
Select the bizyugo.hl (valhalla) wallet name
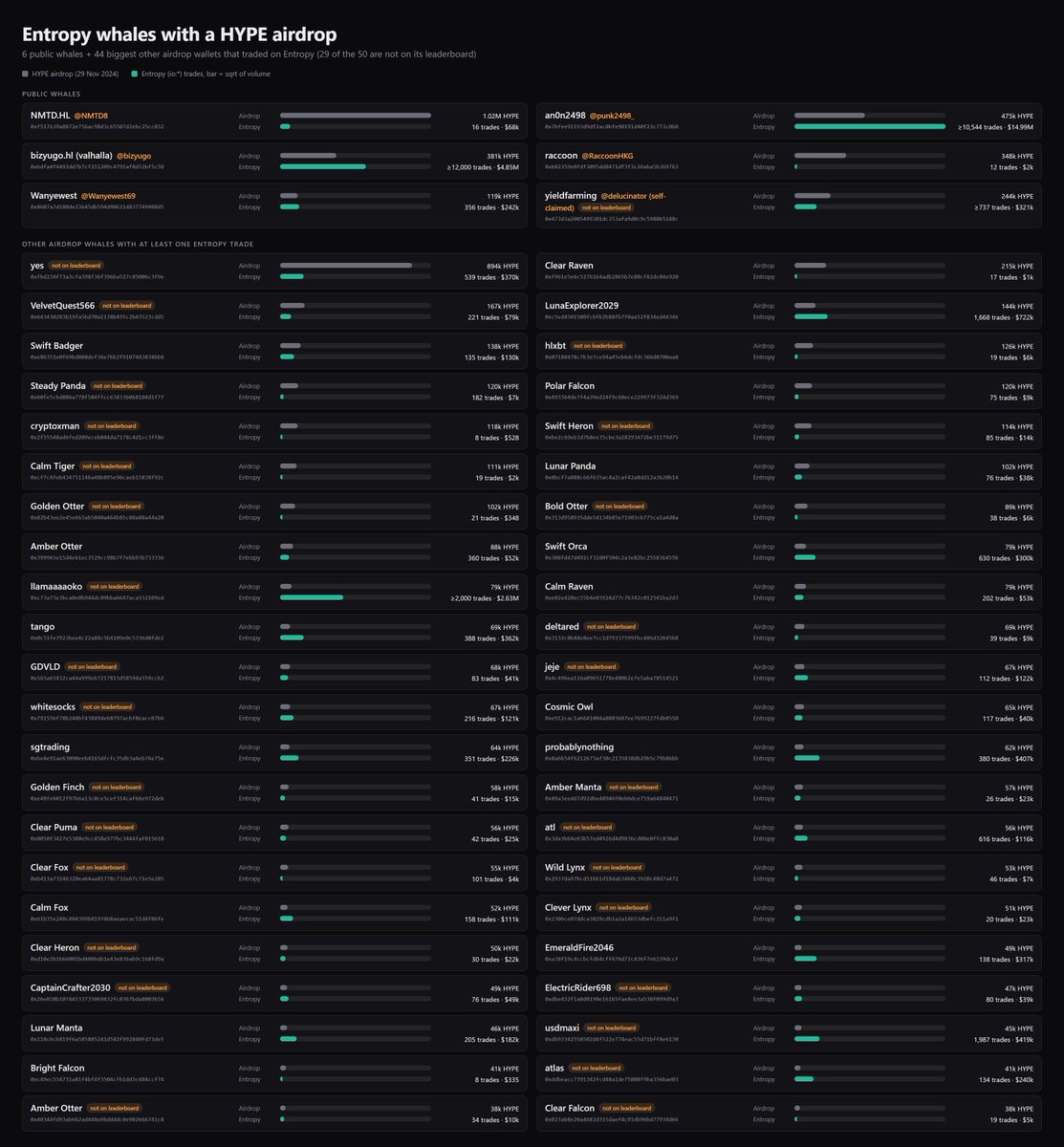72,156
